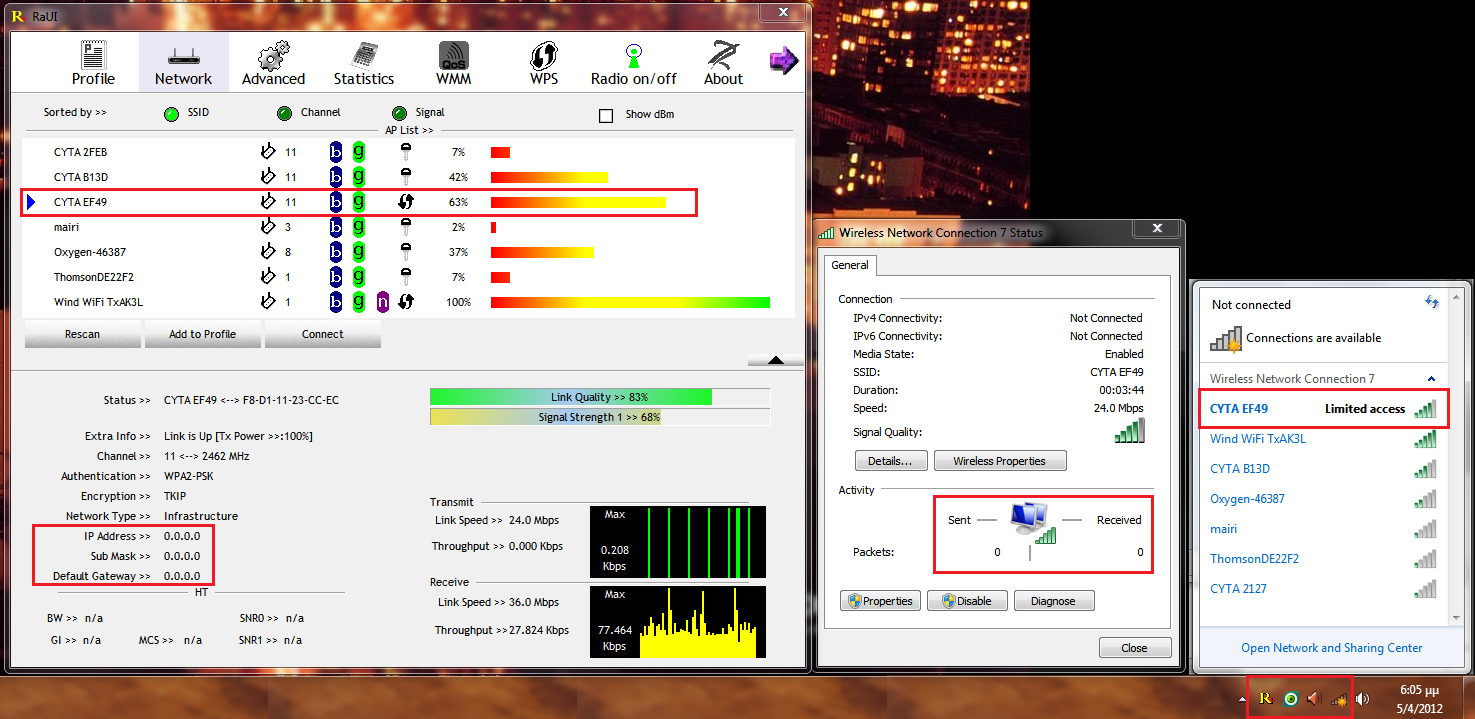Click Details... button in Status window
Image resolution: width=1475 pixels, height=719 pixels.
890,461
